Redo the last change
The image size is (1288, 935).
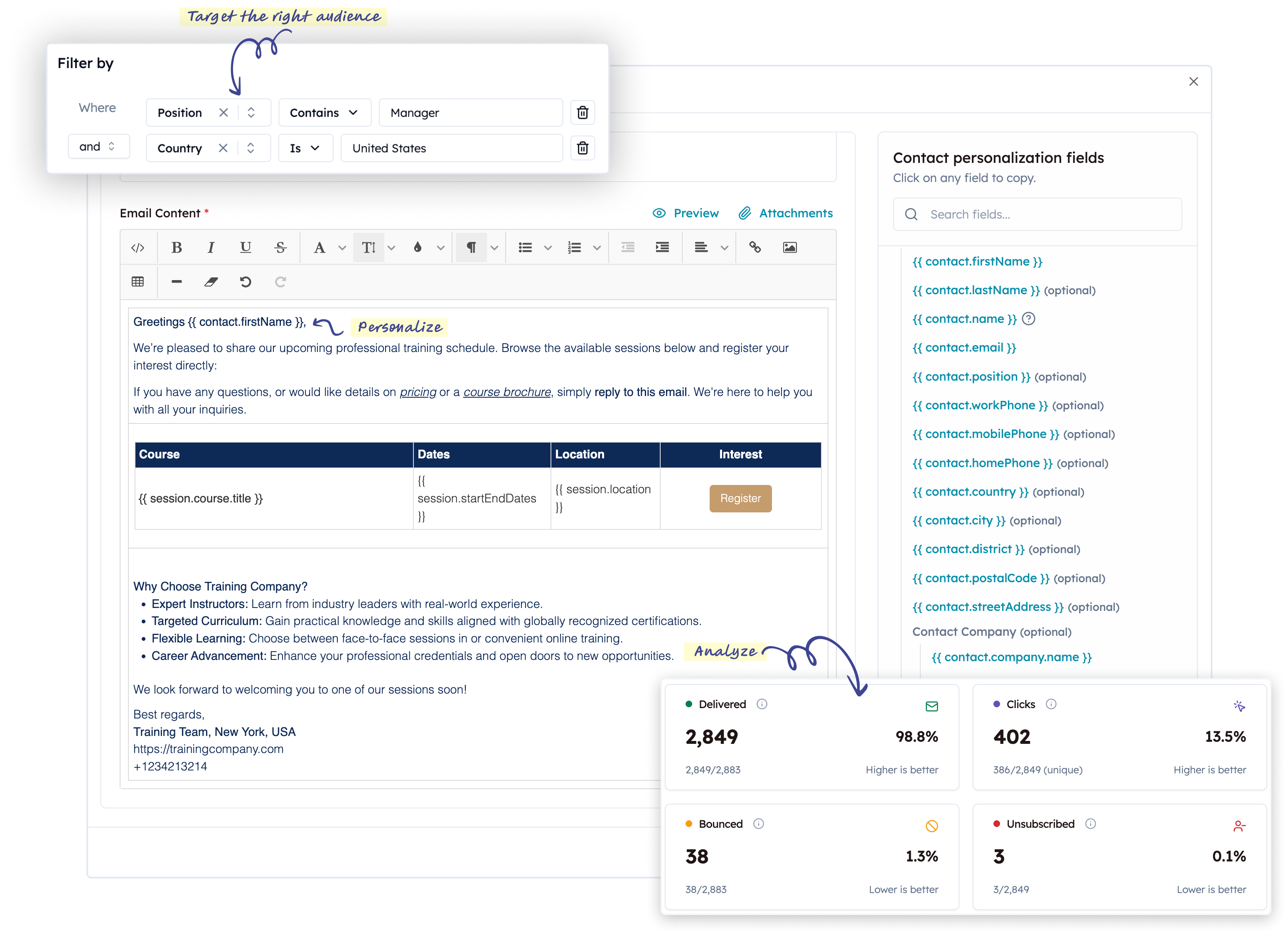[280, 281]
